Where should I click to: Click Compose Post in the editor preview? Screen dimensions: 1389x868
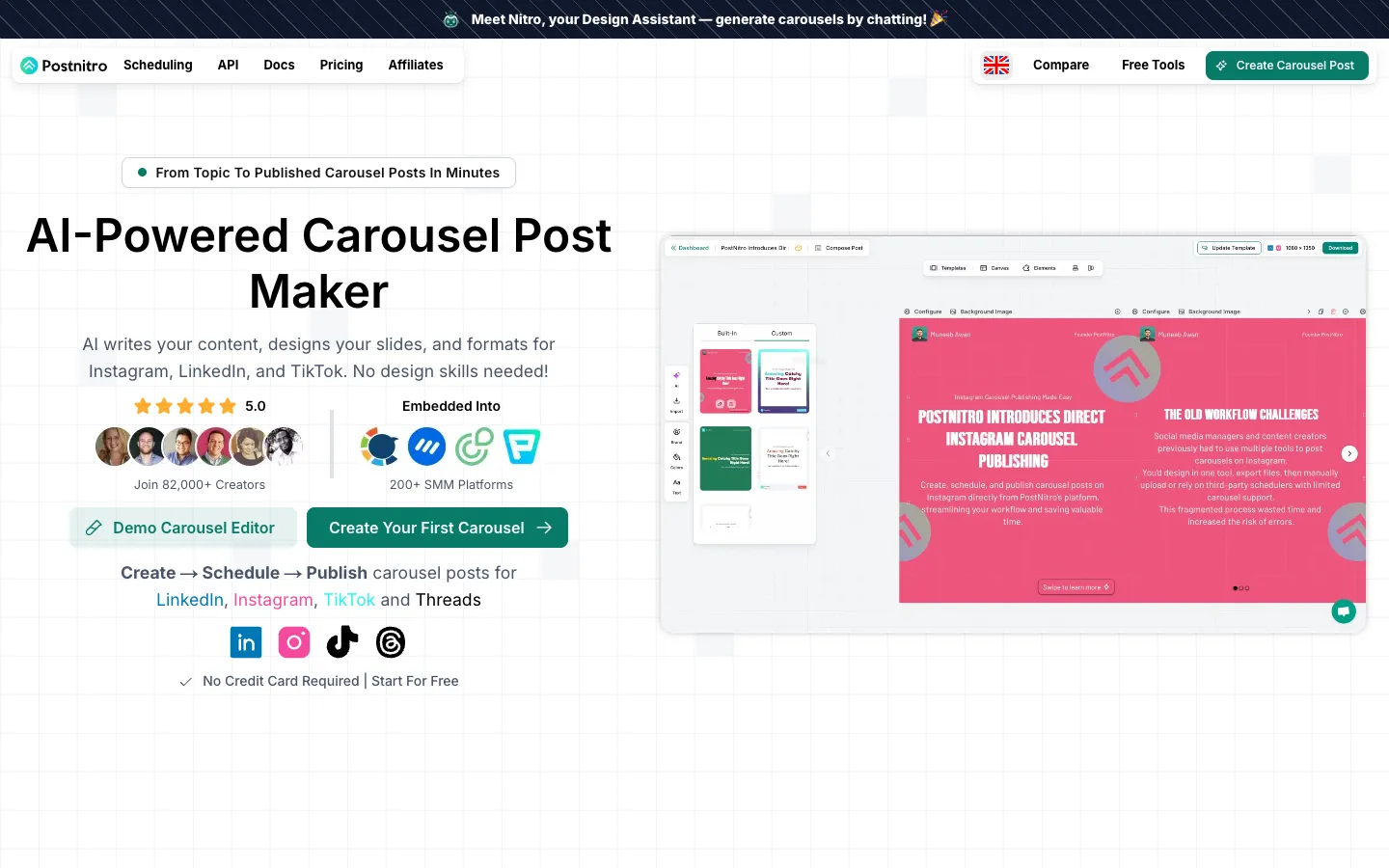tap(839, 248)
